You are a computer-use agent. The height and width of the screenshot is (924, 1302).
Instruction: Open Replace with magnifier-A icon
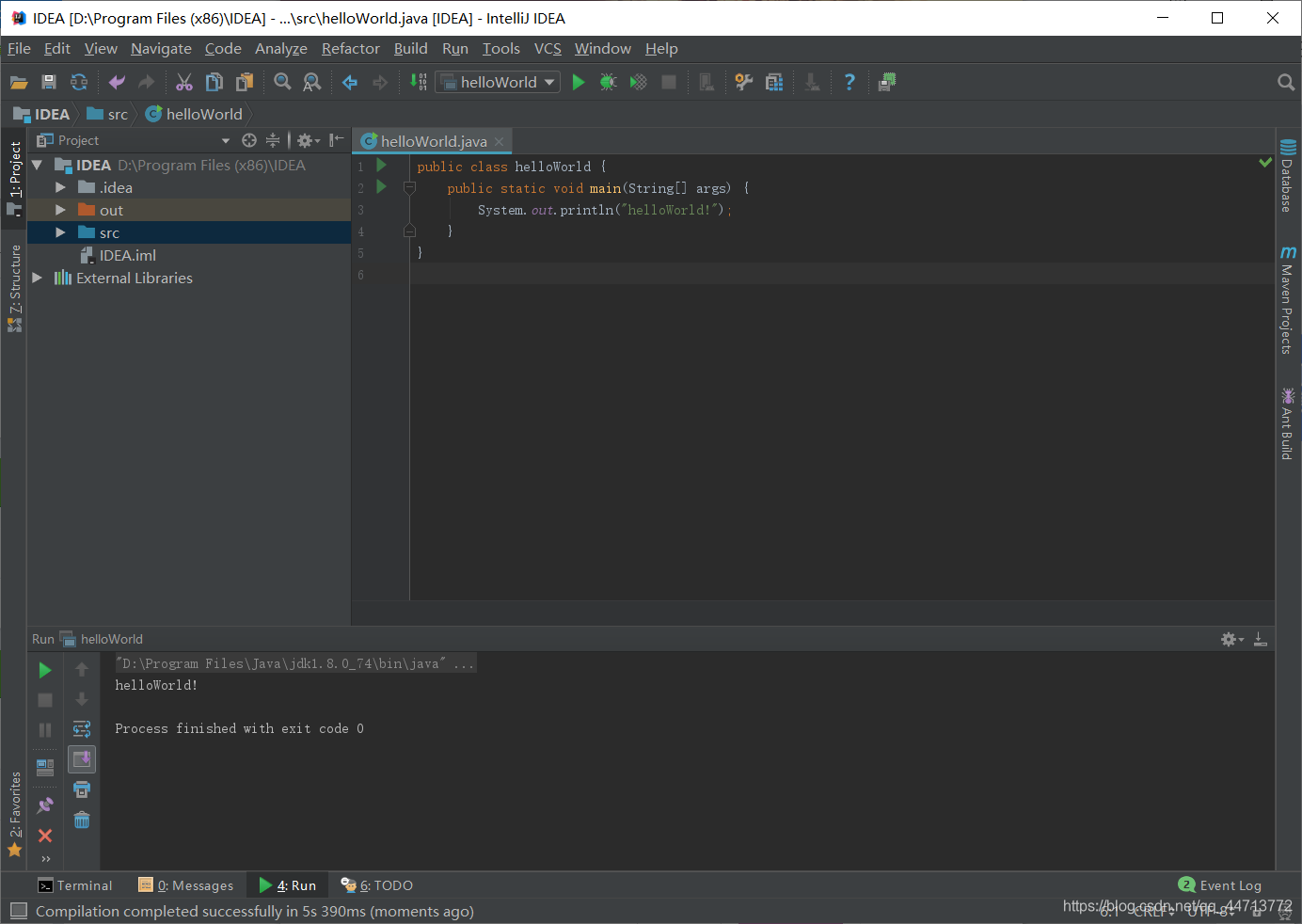(312, 83)
